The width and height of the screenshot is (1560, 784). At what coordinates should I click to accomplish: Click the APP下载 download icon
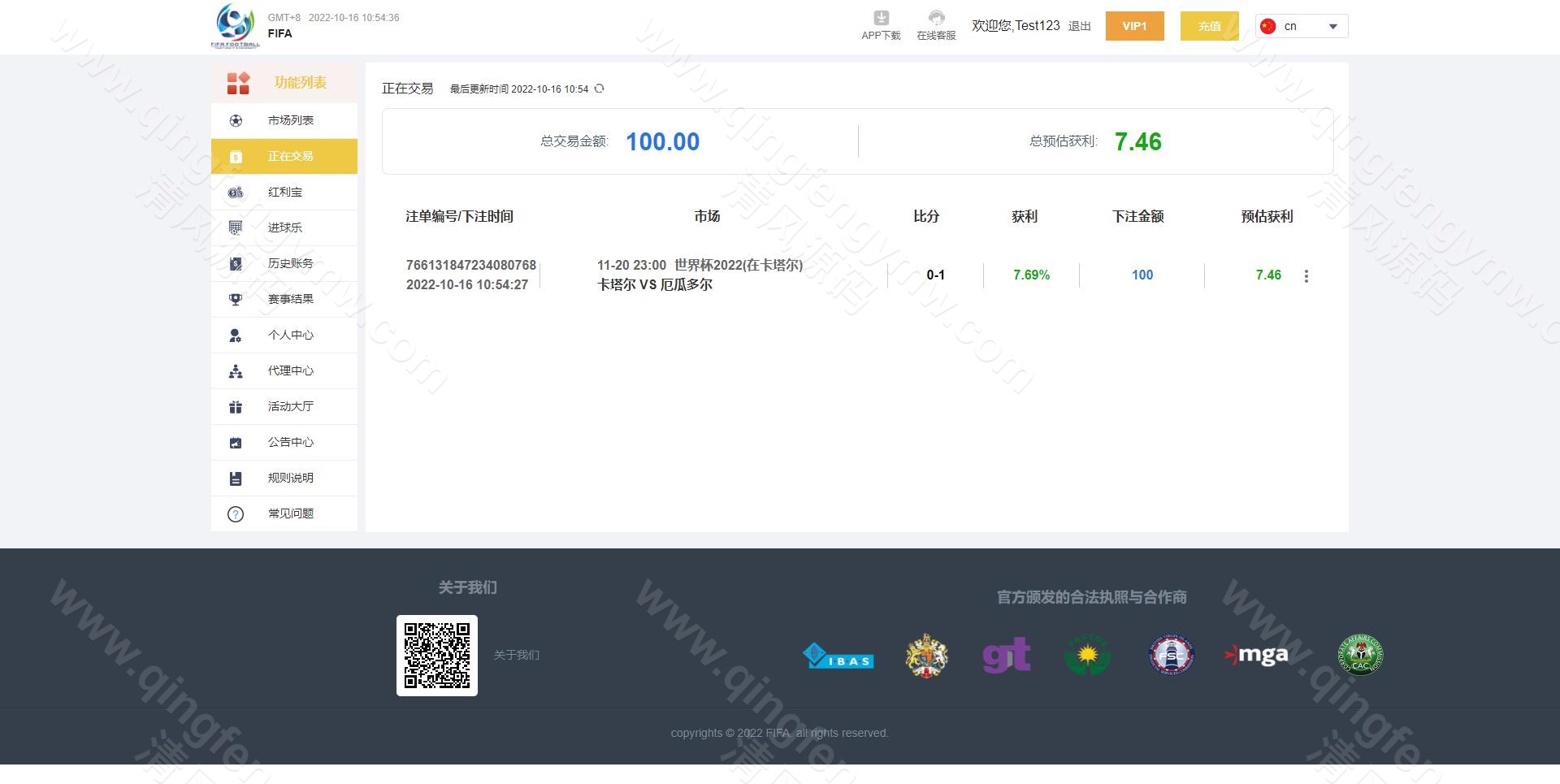(x=880, y=18)
